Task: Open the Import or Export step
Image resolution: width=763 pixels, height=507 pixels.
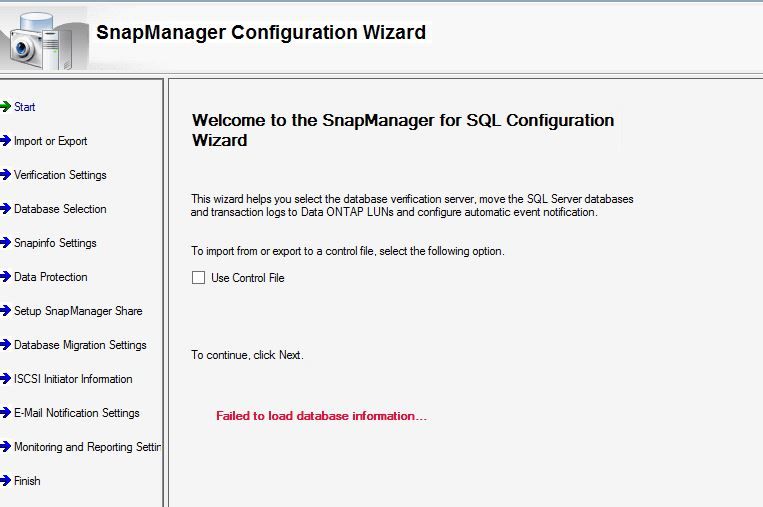Action: [x=50, y=141]
